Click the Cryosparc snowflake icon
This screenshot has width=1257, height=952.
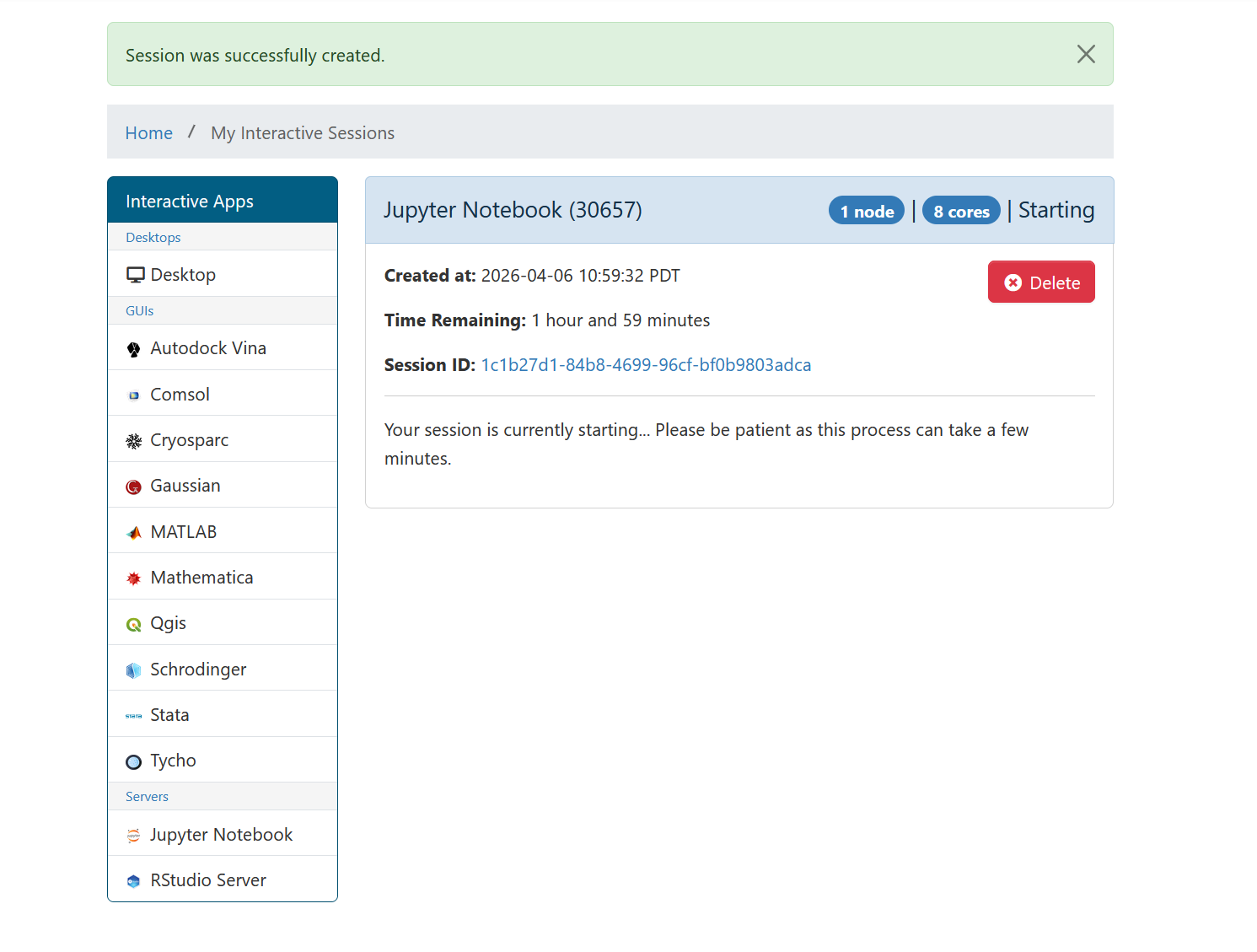(x=133, y=441)
